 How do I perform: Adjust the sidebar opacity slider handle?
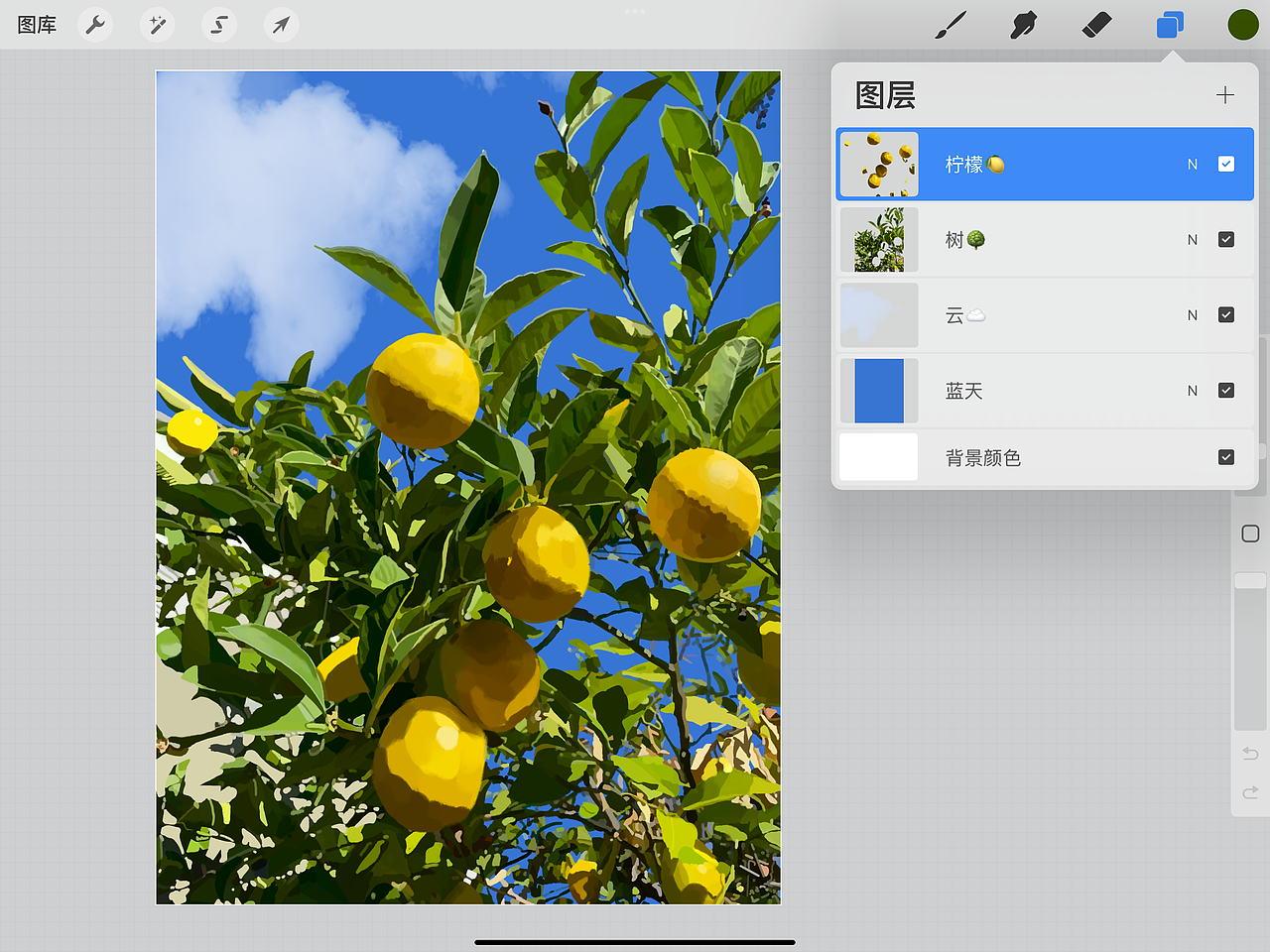pos(1250,580)
